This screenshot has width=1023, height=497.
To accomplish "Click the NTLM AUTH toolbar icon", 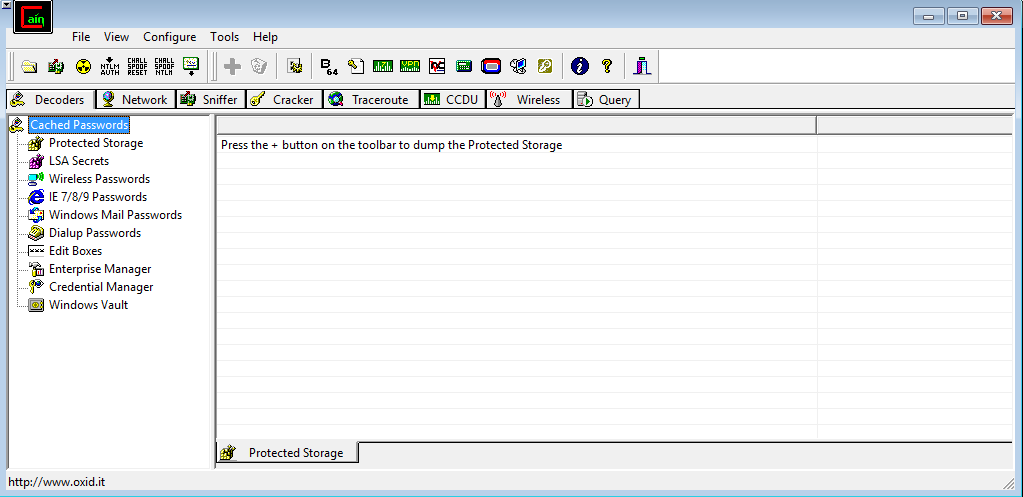I will (x=110, y=67).
